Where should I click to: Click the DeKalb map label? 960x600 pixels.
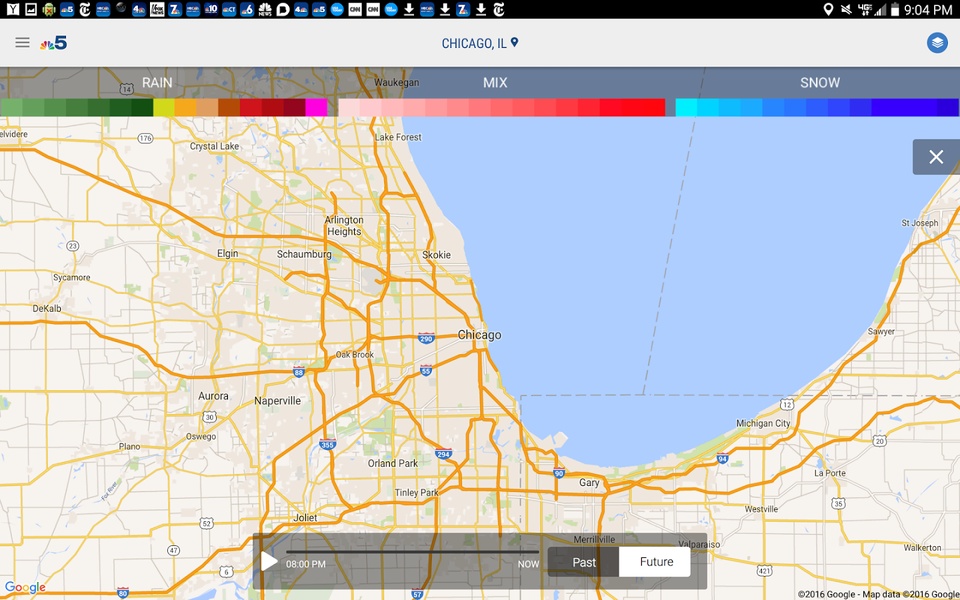coord(47,309)
